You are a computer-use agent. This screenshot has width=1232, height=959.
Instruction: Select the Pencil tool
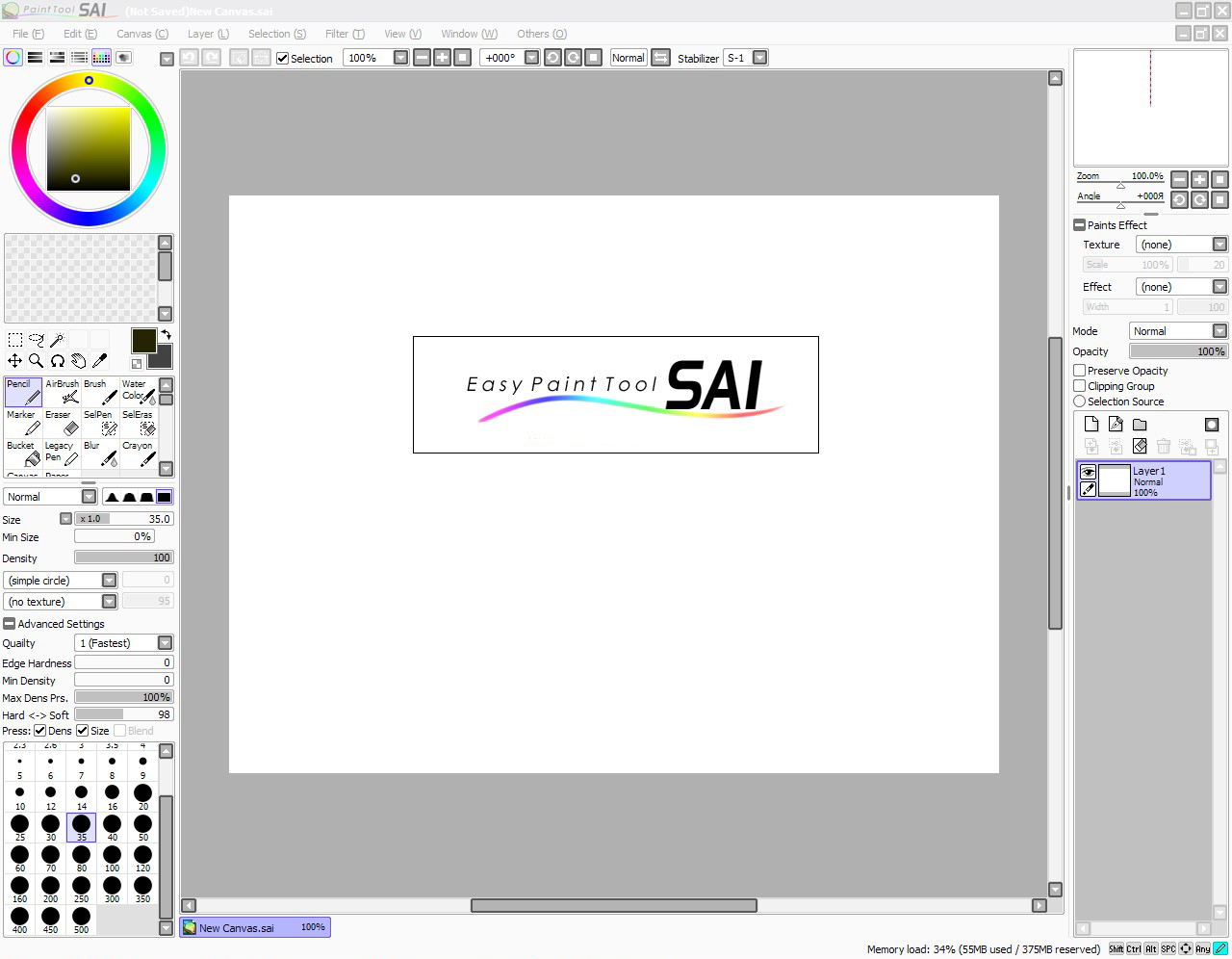(x=23, y=392)
